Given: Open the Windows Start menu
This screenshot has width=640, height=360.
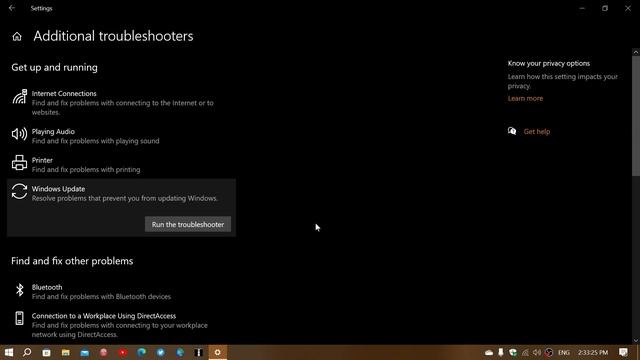Looking at the screenshot, I should pyautogui.click(x=9, y=352).
